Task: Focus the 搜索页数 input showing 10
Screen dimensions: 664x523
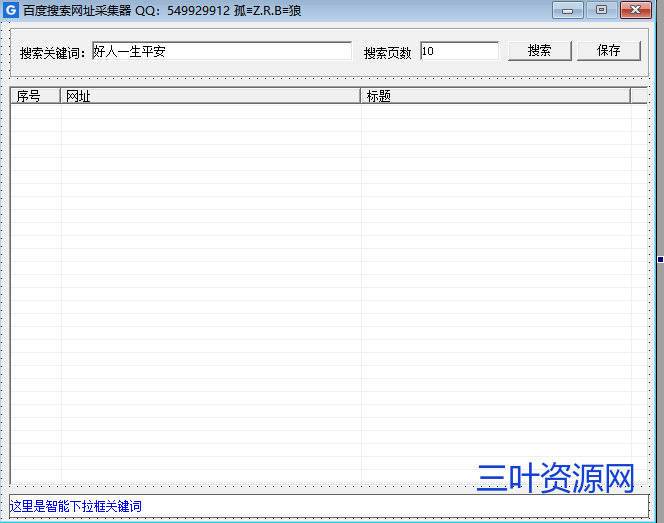Action: pos(459,51)
